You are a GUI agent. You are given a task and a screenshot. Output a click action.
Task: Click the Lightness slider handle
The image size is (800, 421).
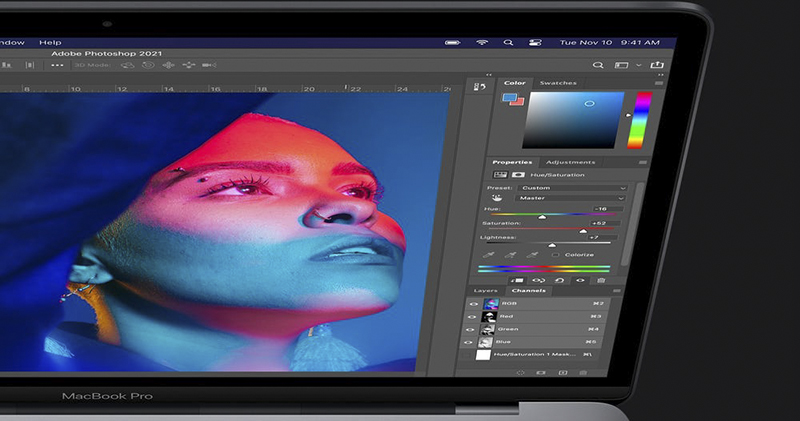coord(552,245)
